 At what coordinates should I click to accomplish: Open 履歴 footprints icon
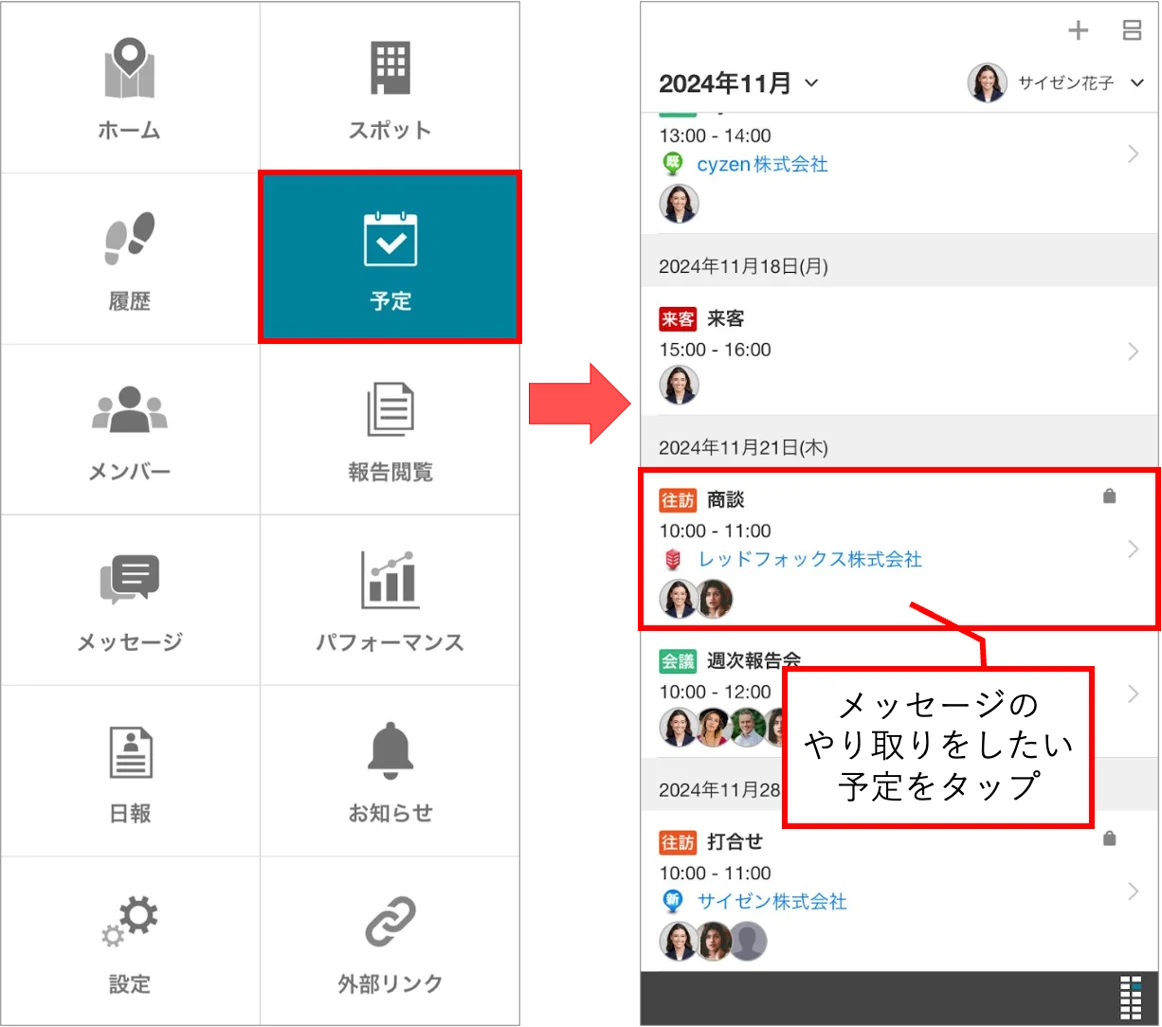coord(130,238)
